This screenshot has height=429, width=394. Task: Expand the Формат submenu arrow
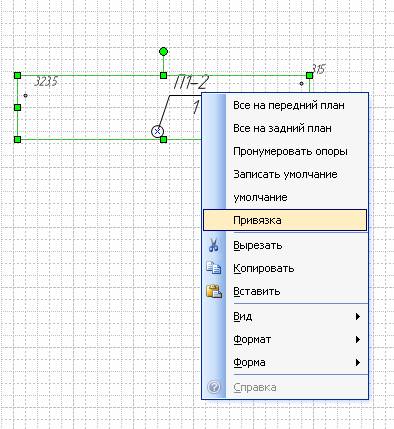coord(358,339)
